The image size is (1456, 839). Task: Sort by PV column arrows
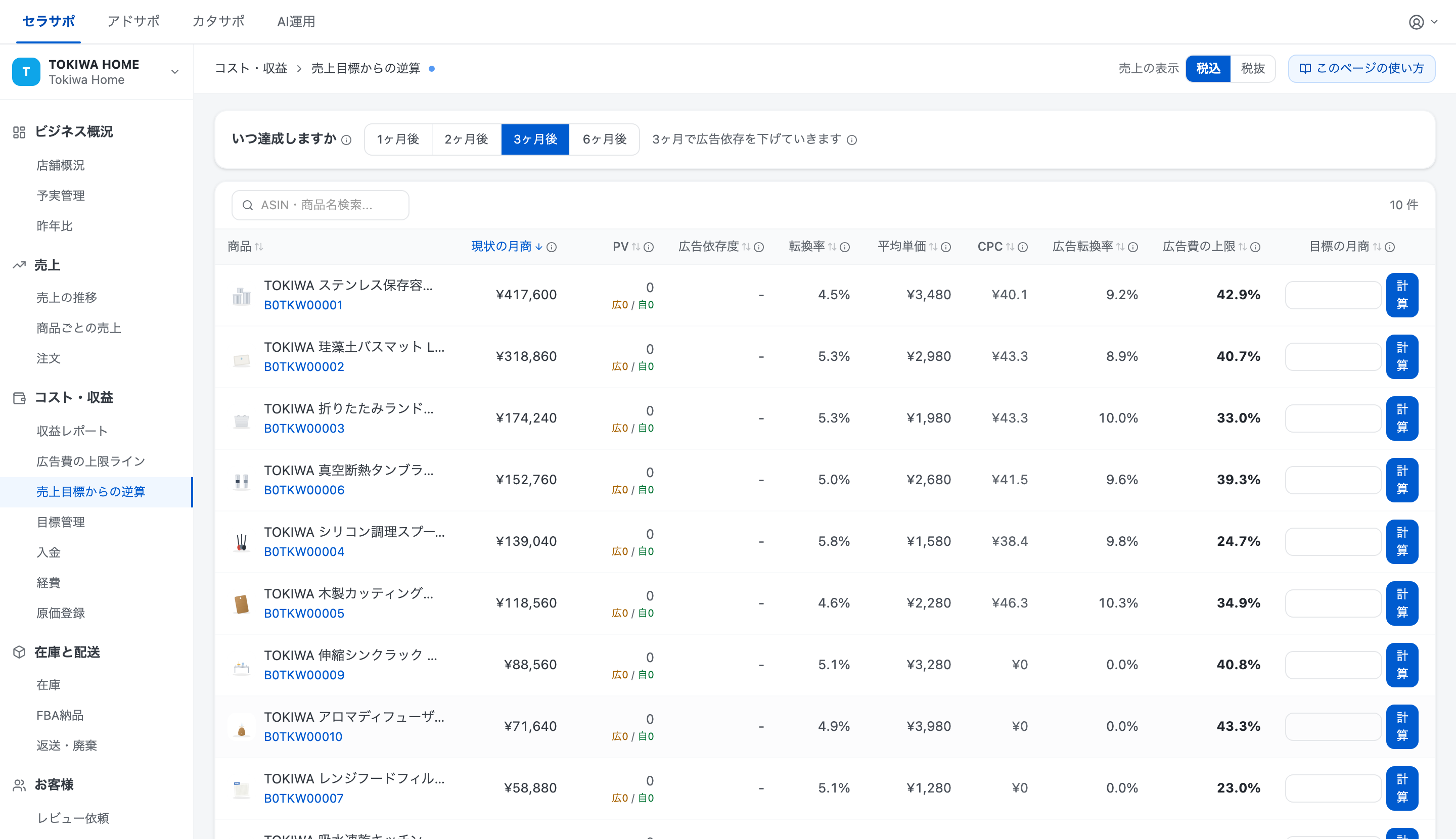(x=636, y=247)
